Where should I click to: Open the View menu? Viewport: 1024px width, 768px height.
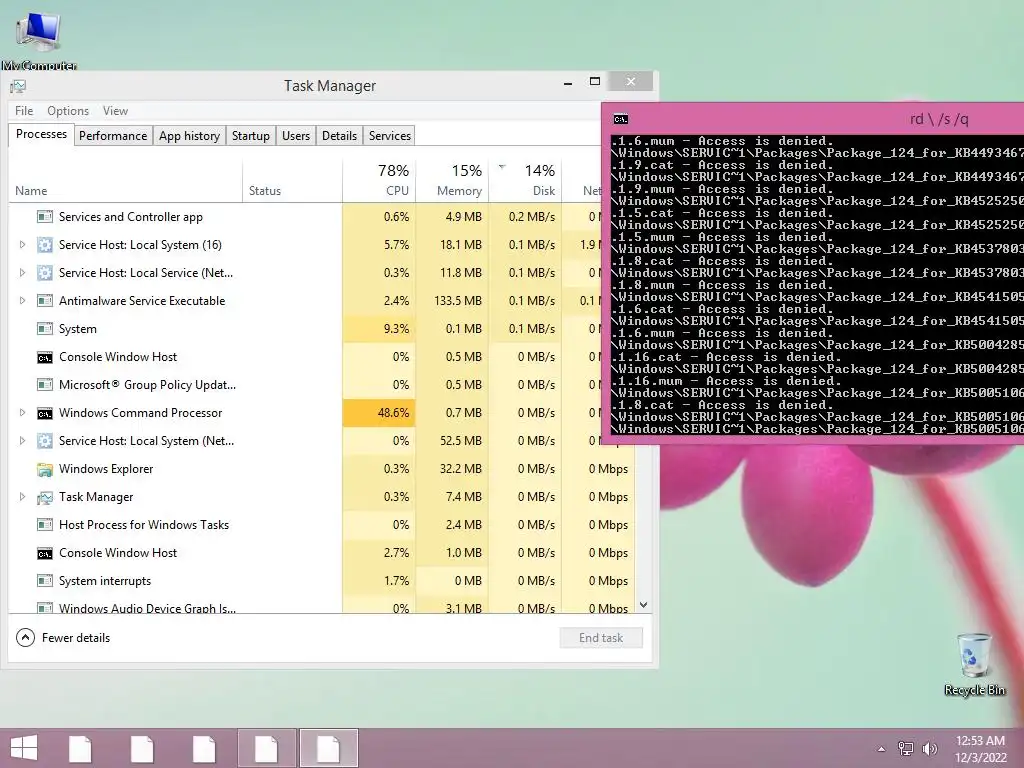point(115,111)
